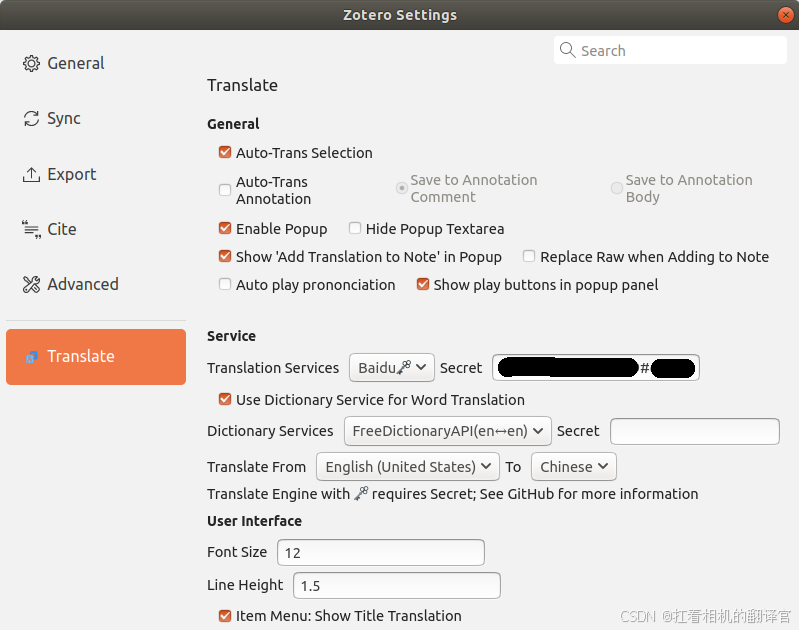
Task: Open the Translation Services Baidu dropdown
Action: point(392,368)
